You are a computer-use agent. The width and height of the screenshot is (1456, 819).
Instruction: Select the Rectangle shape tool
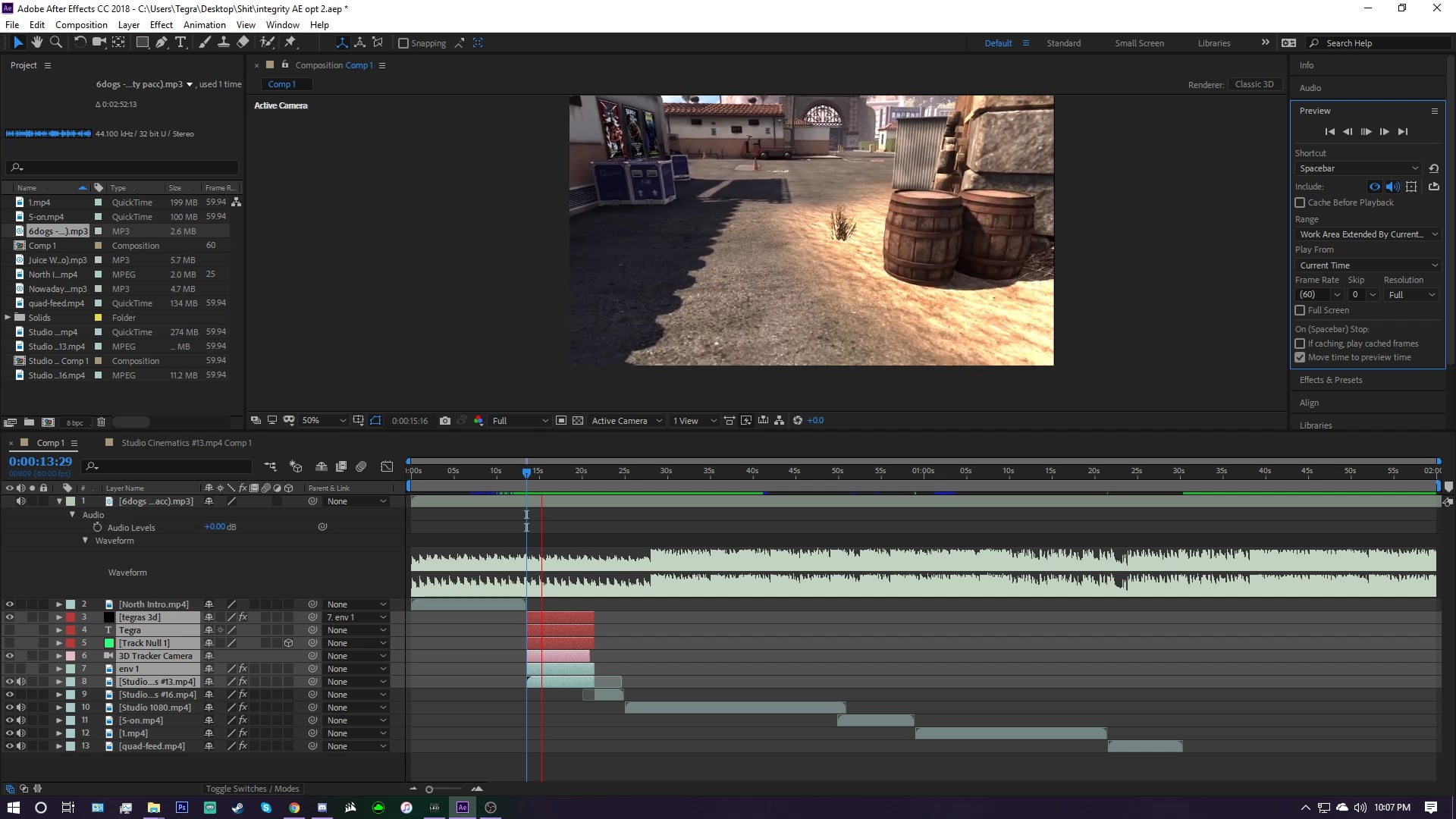click(142, 43)
